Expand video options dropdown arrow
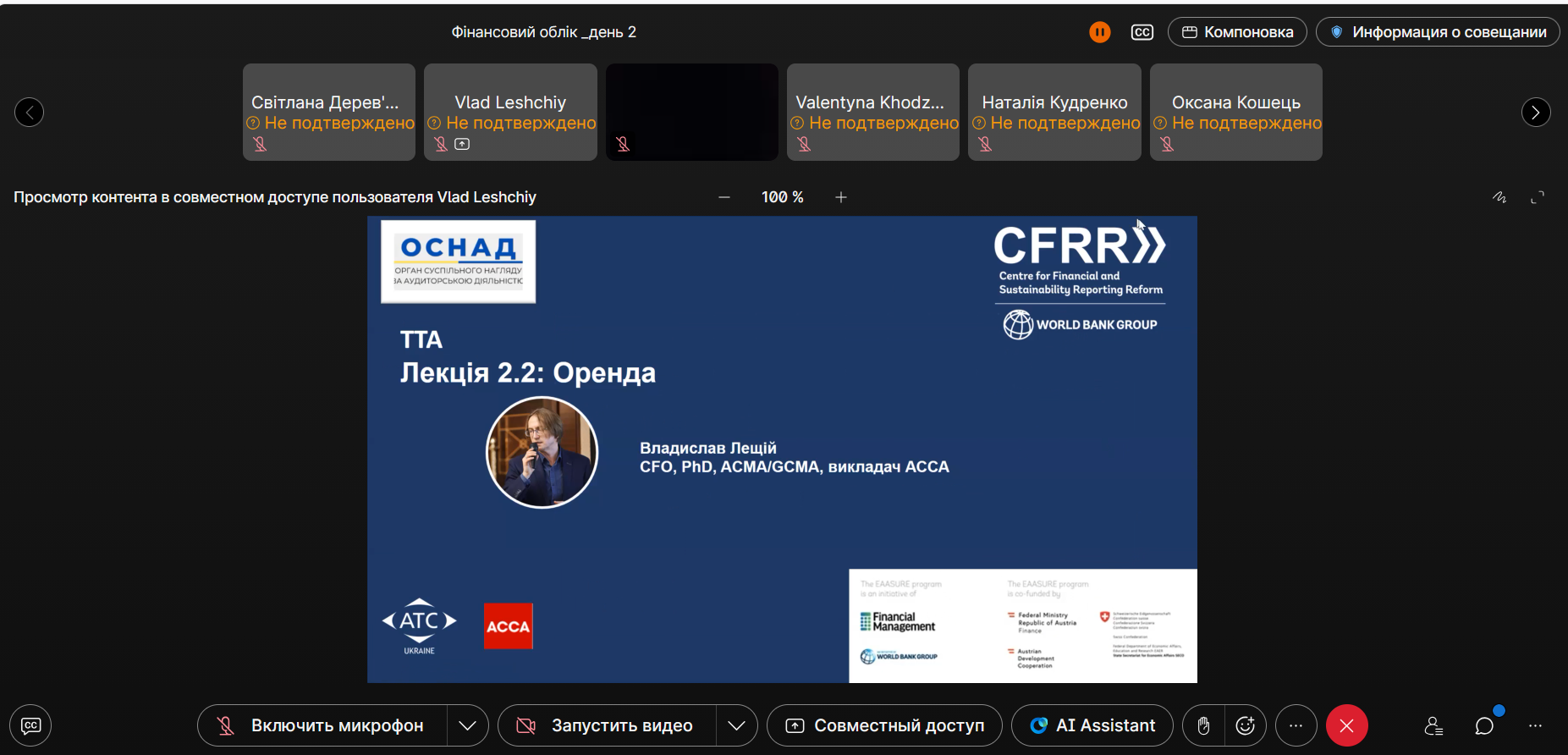The image size is (1568, 755). (737, 725)
